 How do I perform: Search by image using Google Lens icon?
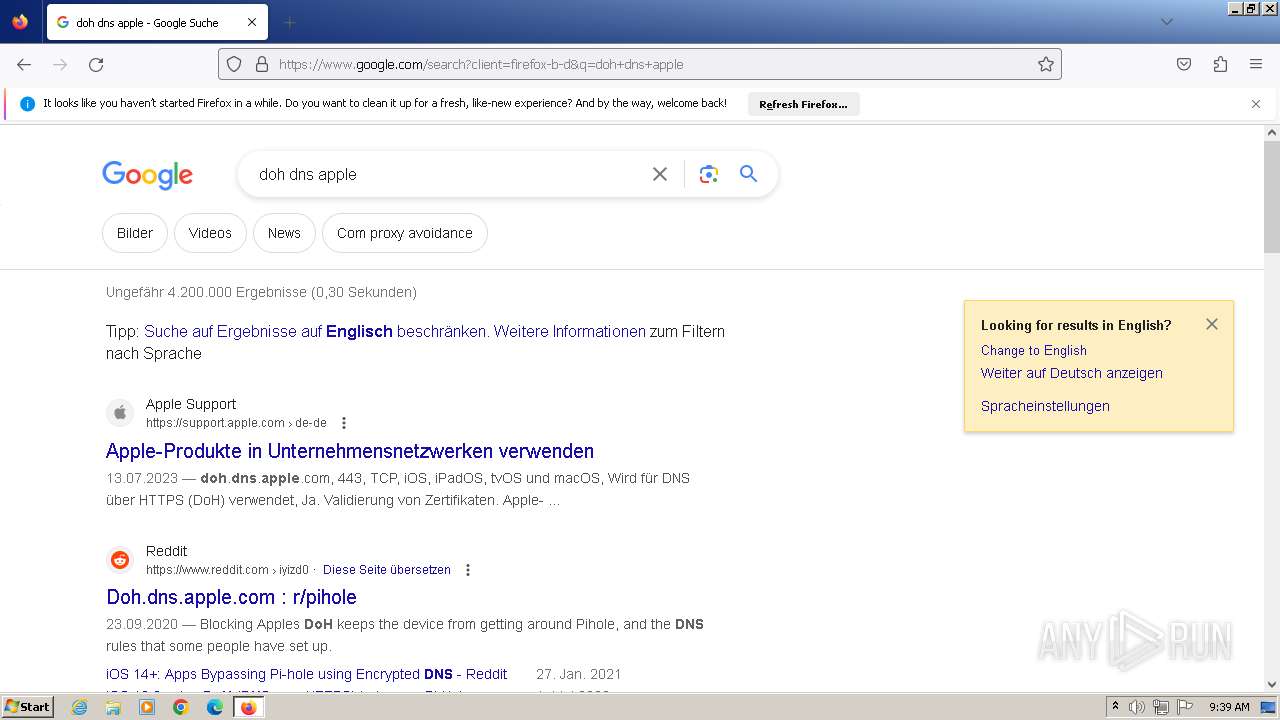[709, 174]
